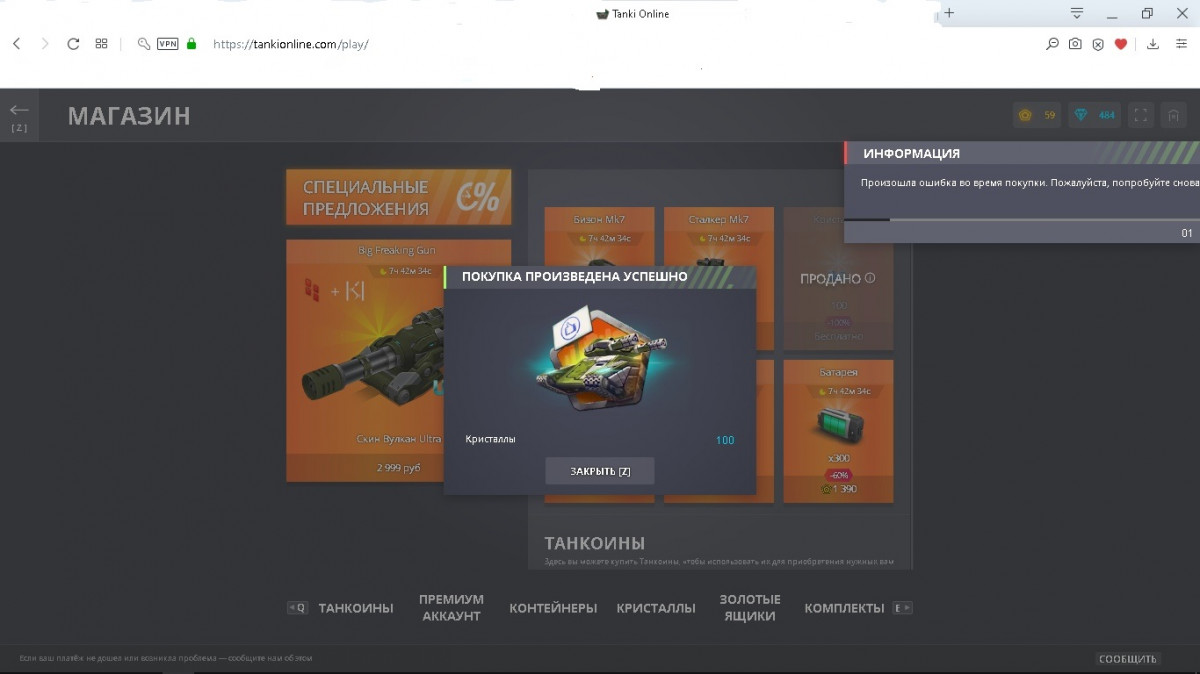Open the Специальные предложения banner
Screen dimensions: 1200x674
point(399,197)
